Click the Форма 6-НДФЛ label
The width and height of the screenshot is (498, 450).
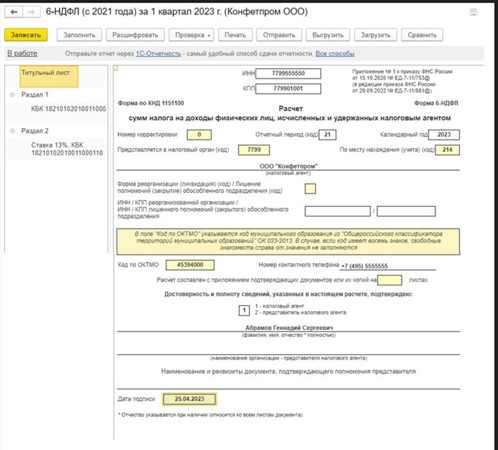[x=436, y=103]
